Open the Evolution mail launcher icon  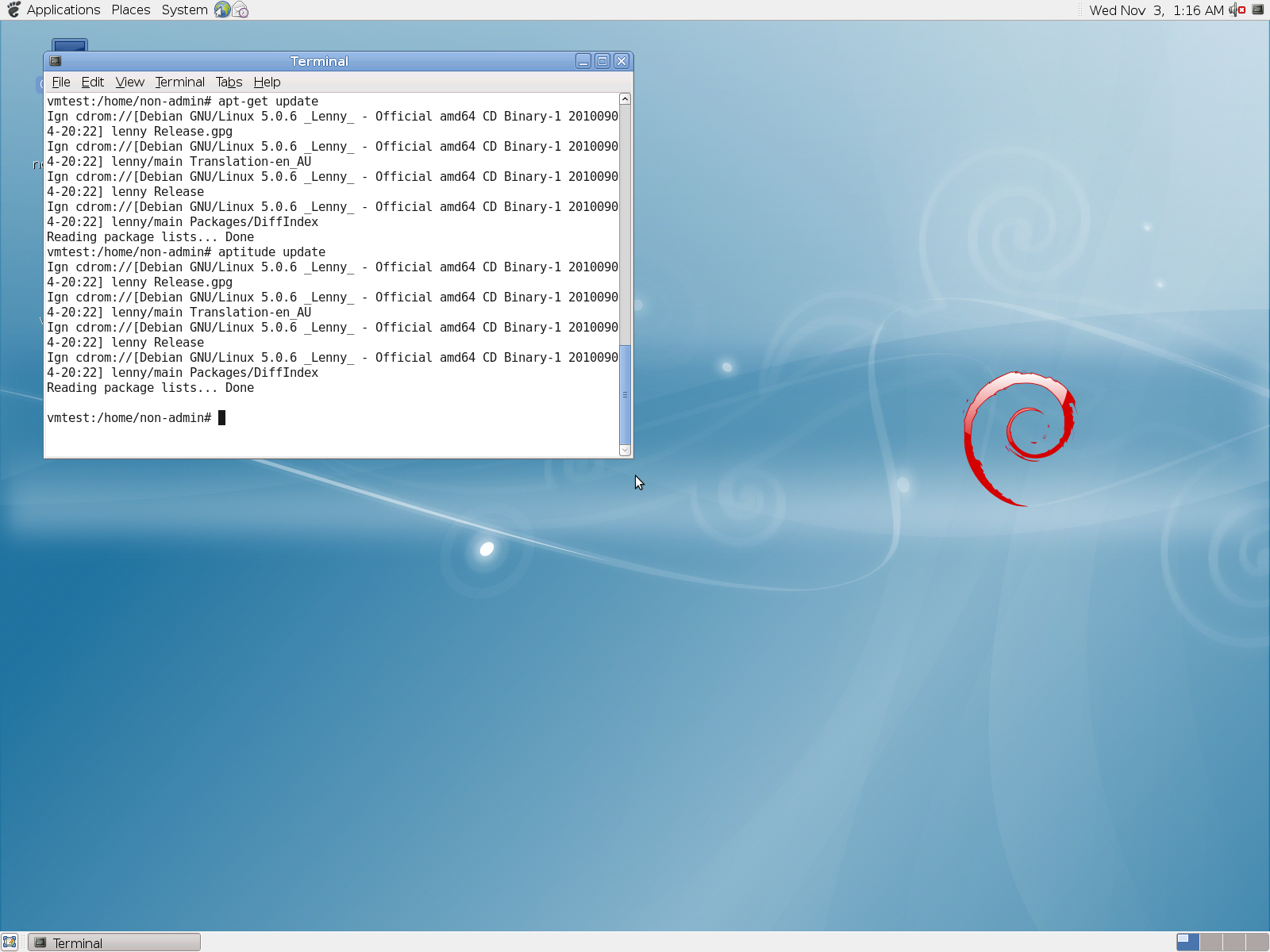pyautogui.click(x=240, y=10)
